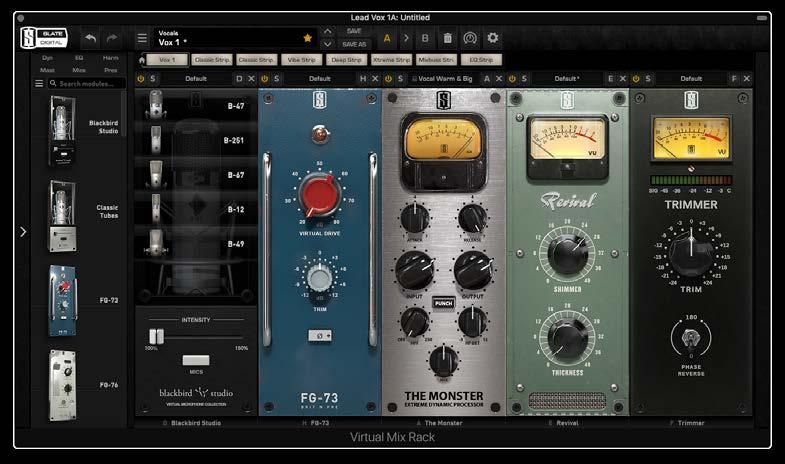Filter modules by Harm category

click(111, 58)
